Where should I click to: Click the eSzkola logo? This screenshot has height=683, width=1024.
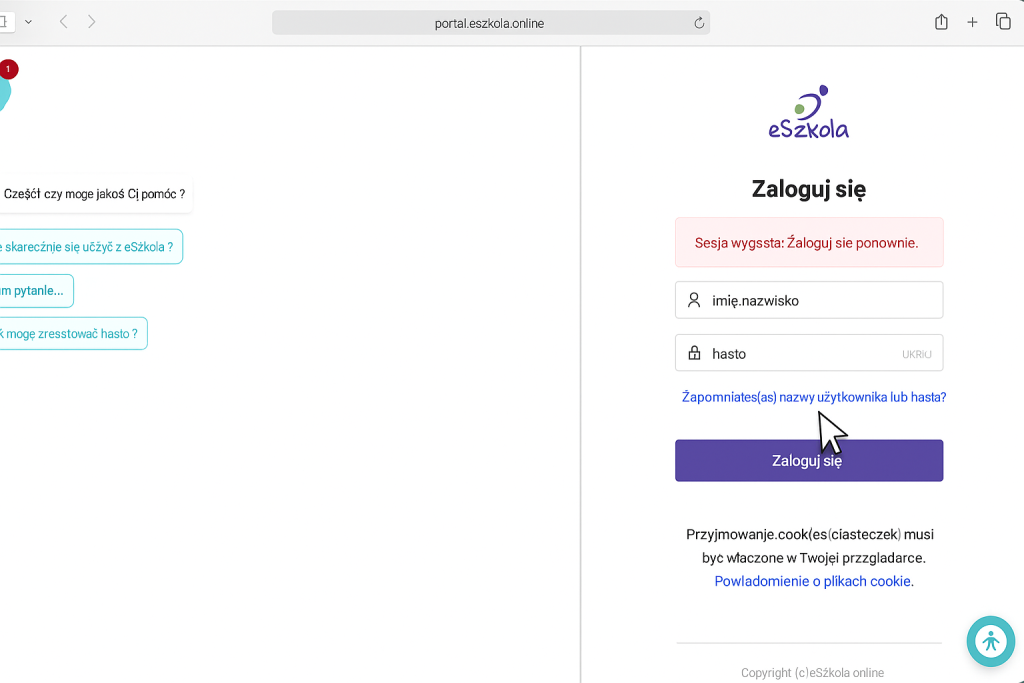pyautogui.click(x=808, y=112)
